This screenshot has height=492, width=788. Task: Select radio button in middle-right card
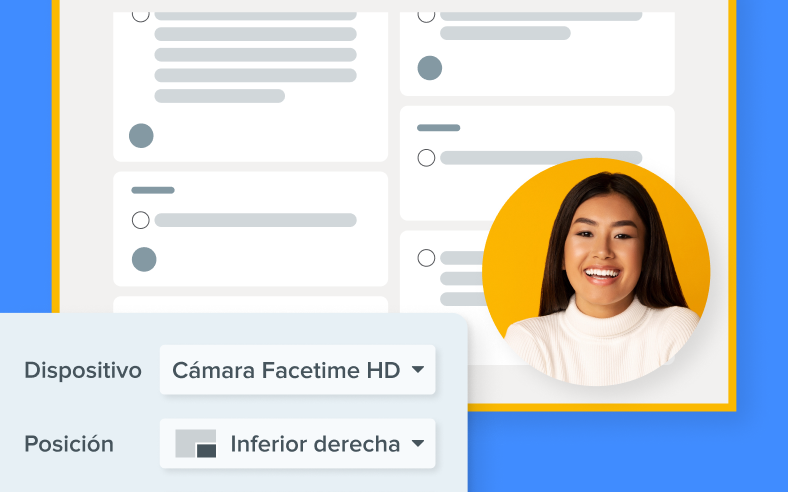point(426,158)
